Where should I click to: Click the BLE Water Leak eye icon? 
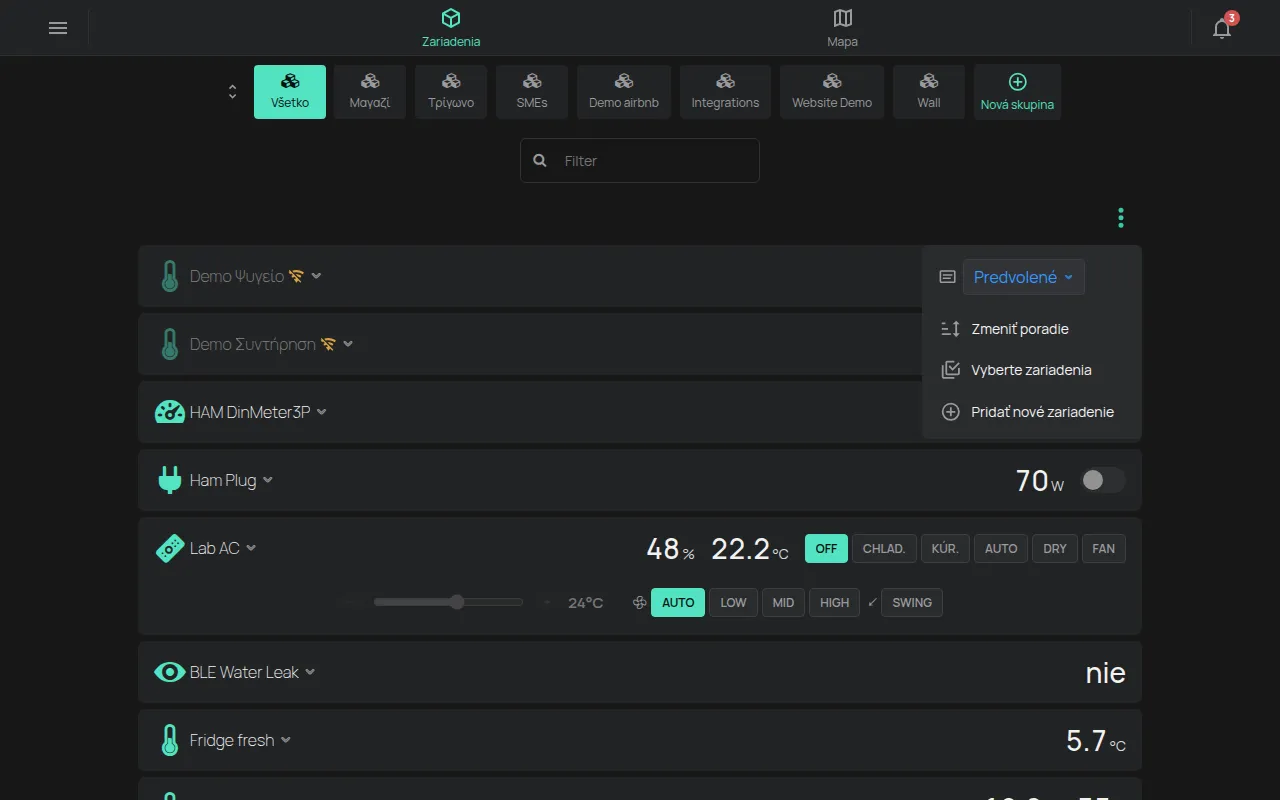(x=170, y=672)
